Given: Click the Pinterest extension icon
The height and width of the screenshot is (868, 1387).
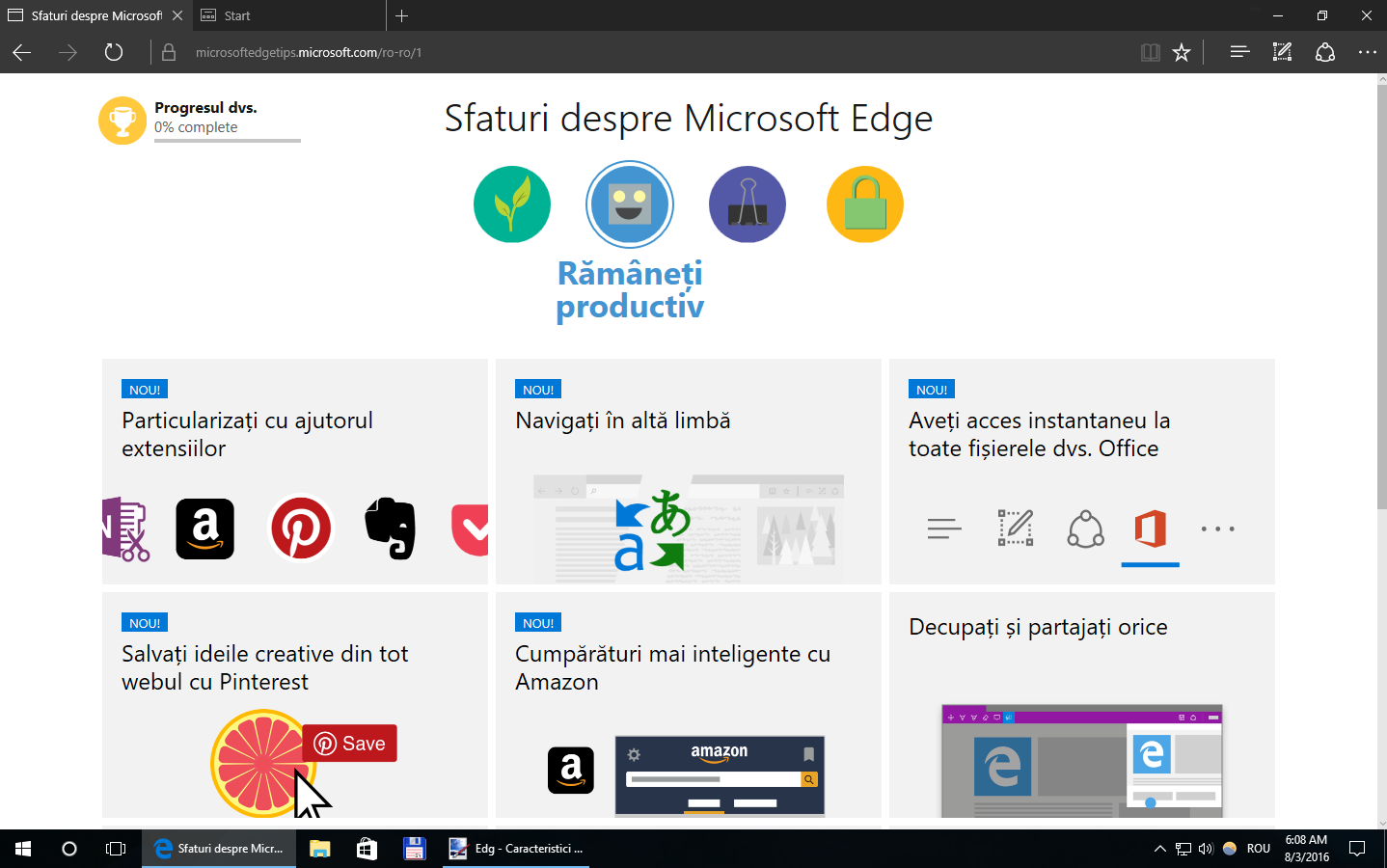Looking at the screenshot, I should 301,529.
